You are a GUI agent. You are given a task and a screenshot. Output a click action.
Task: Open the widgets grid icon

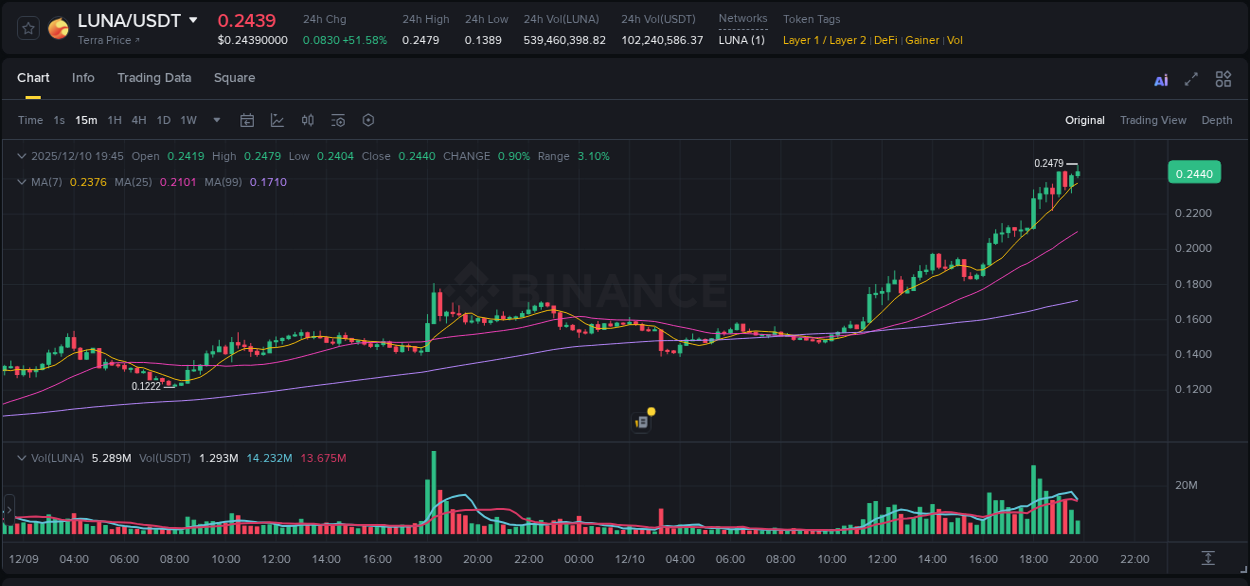coord(1223,78)
